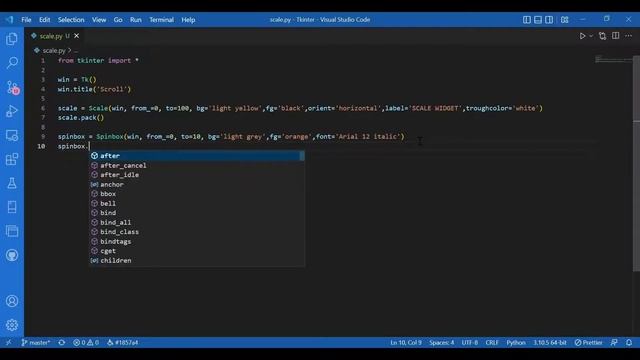Open the Go menu
640x360 pixels.
118,20
